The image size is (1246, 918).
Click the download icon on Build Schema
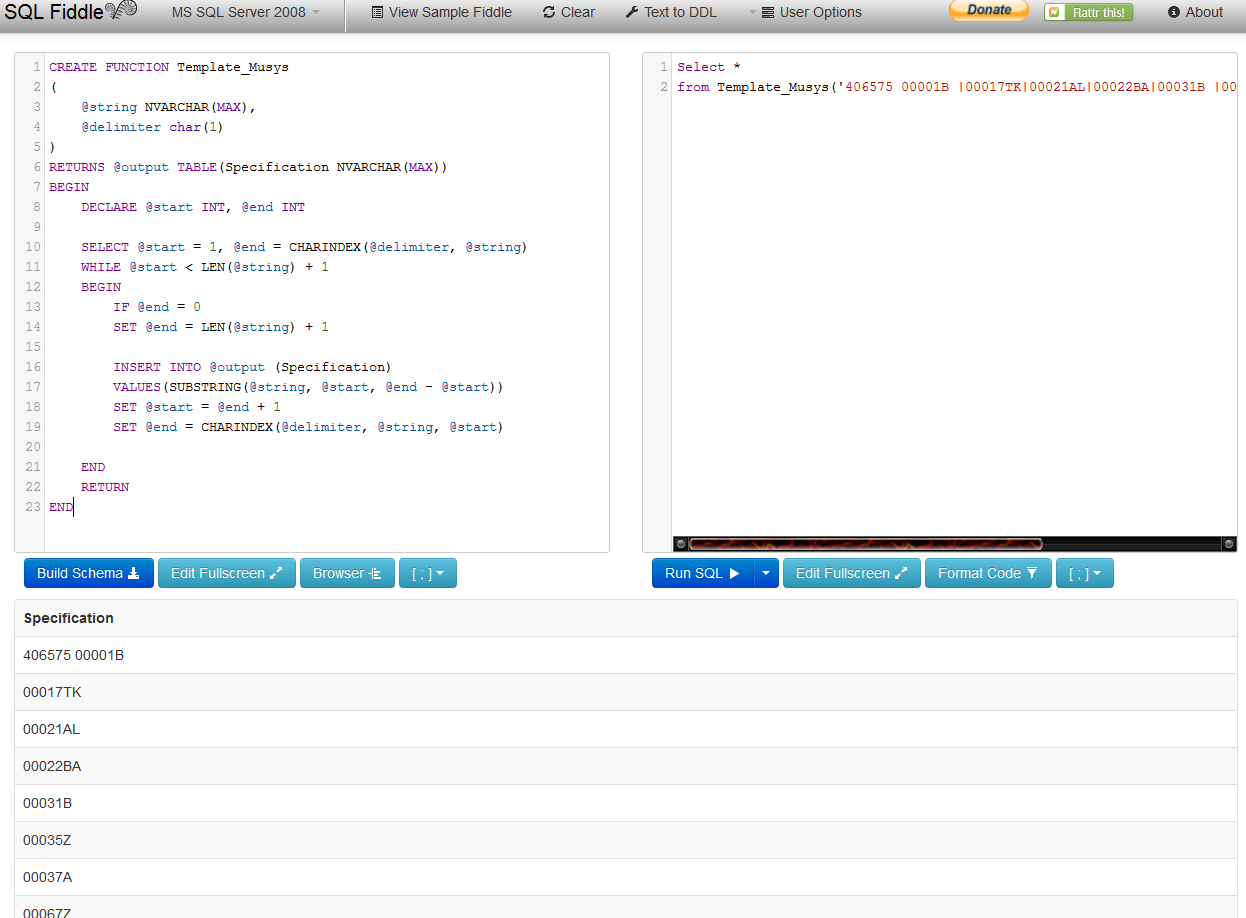pos(134,573)
